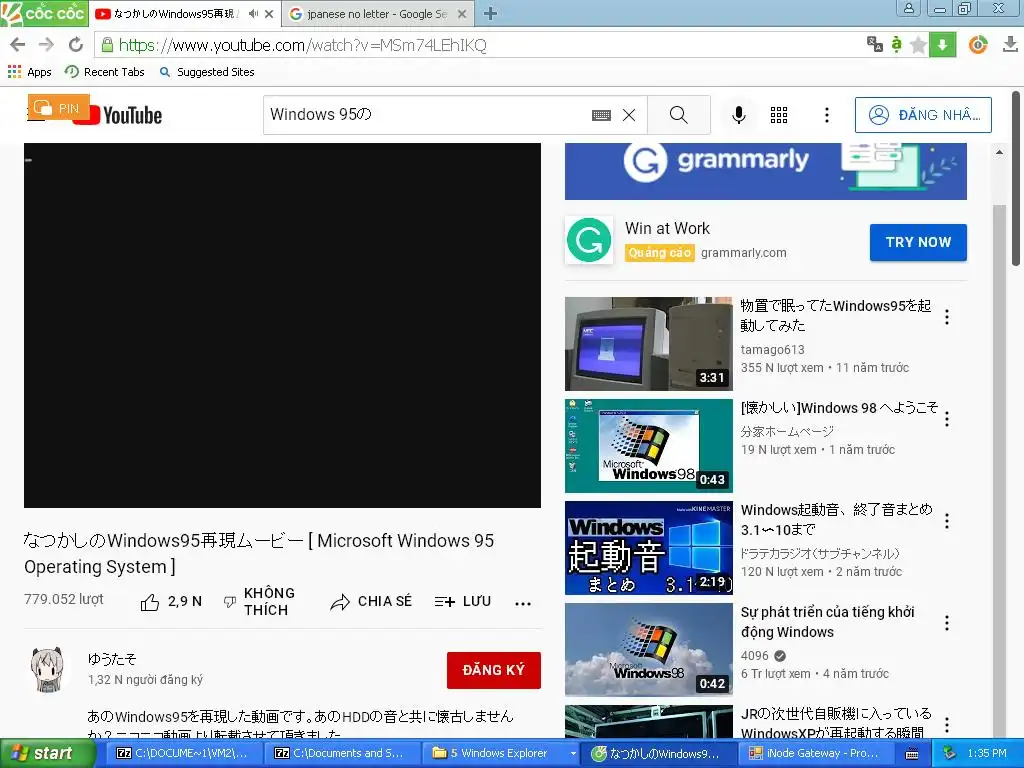Share the video with CHIA SẺ
The height and width of the screenshot is (768, 1024).
coord(371,601)
